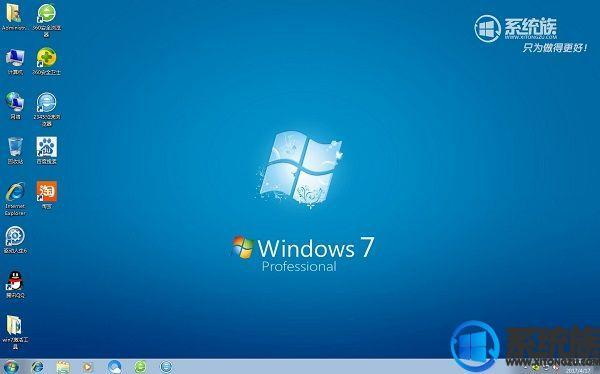Open the Computer desktop icon

click(15, 61)
